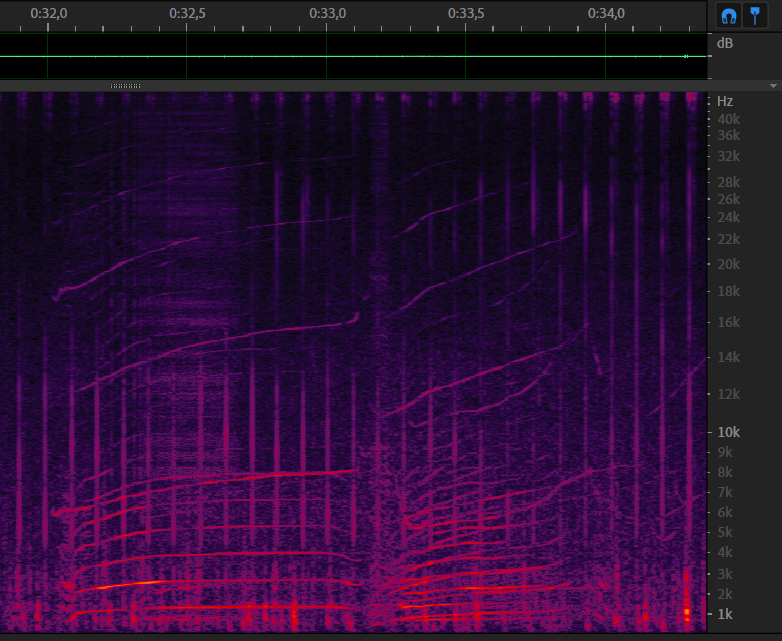The height and width of the screenshot is (641, 782).
Task: Click the 9k frequency label
Action: pos(725,452)
